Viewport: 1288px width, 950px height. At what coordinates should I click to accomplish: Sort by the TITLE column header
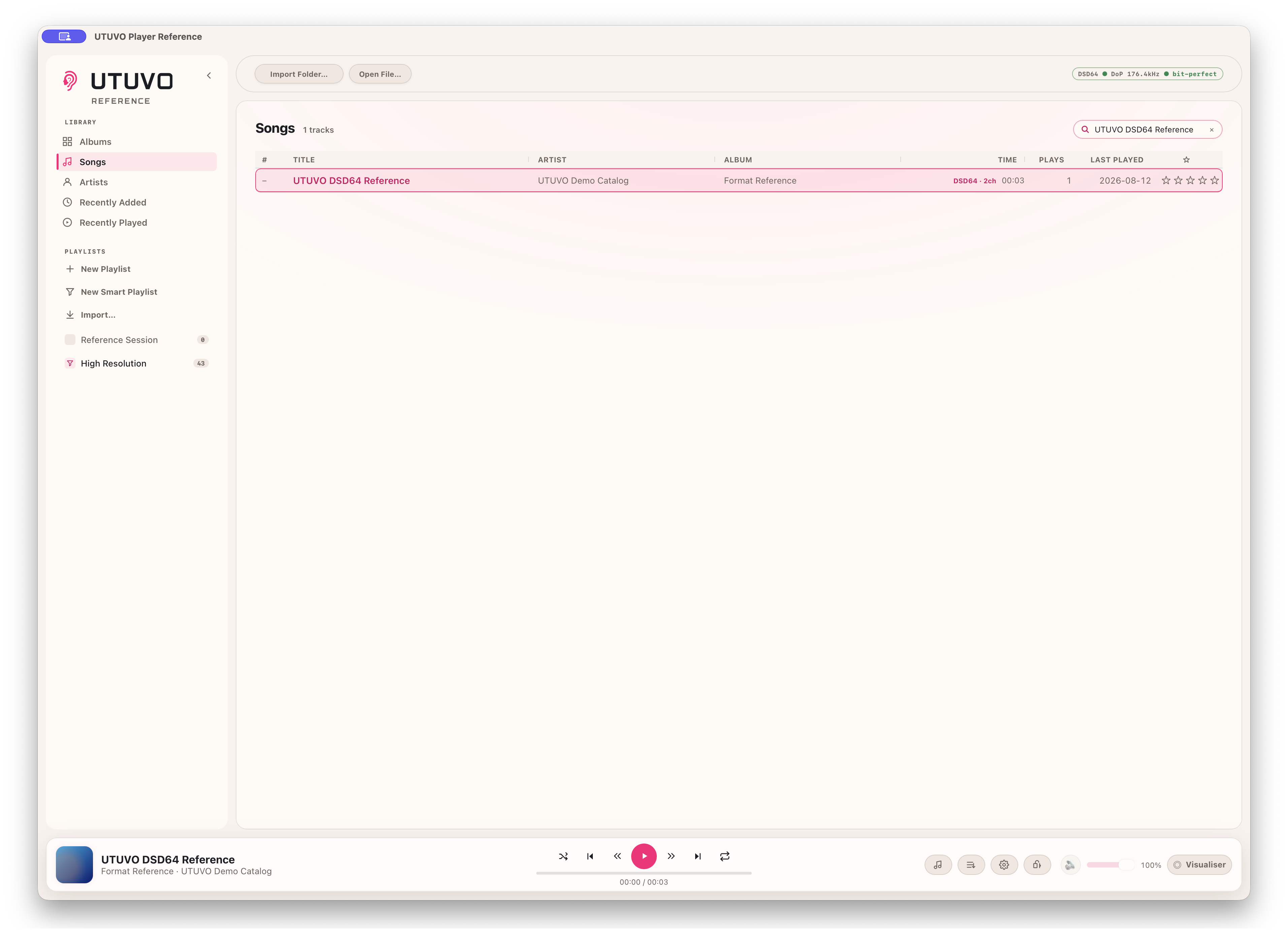coord(303,160)
